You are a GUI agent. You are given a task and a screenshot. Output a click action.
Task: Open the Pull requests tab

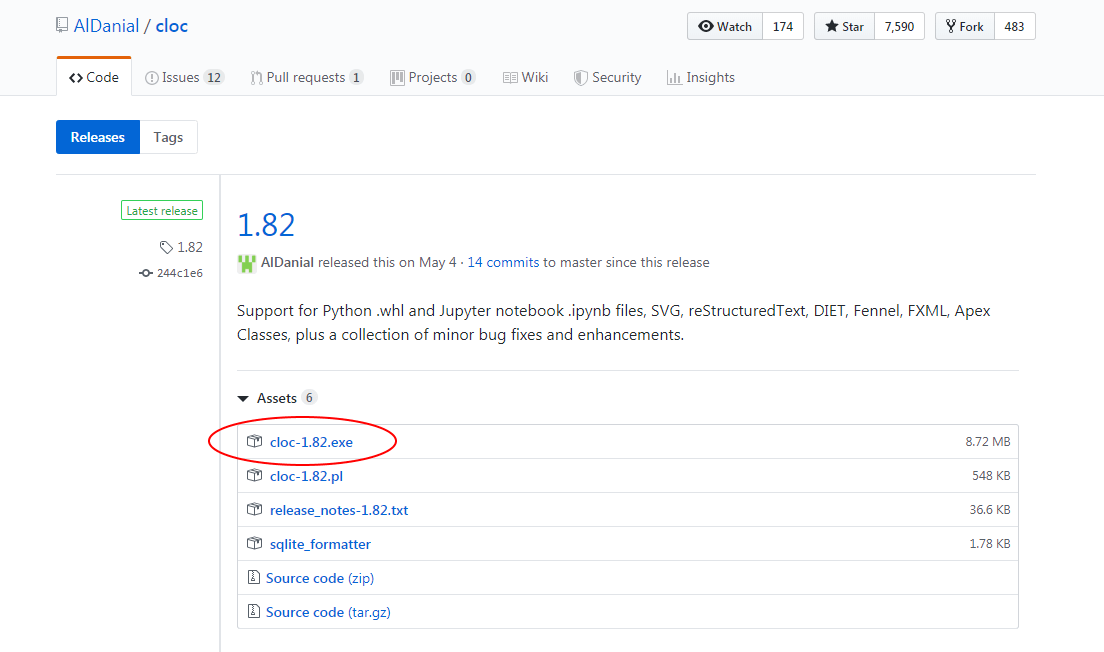[306, 77]
